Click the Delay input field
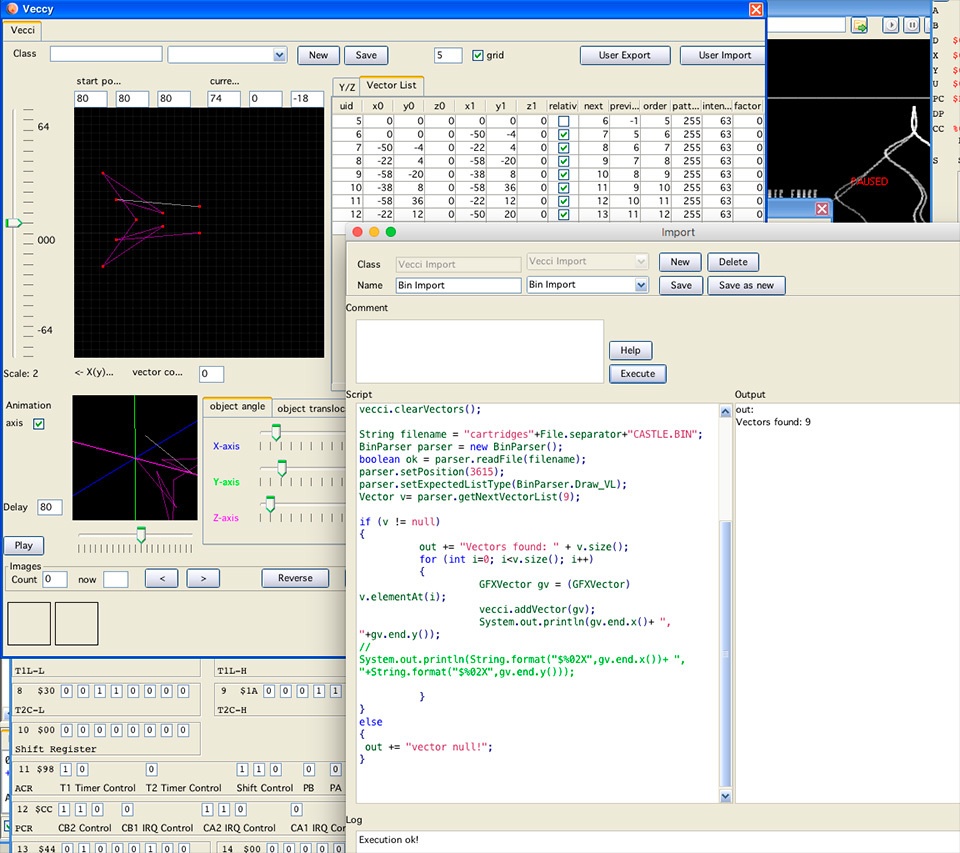960x853 pixels. point(50,508)
